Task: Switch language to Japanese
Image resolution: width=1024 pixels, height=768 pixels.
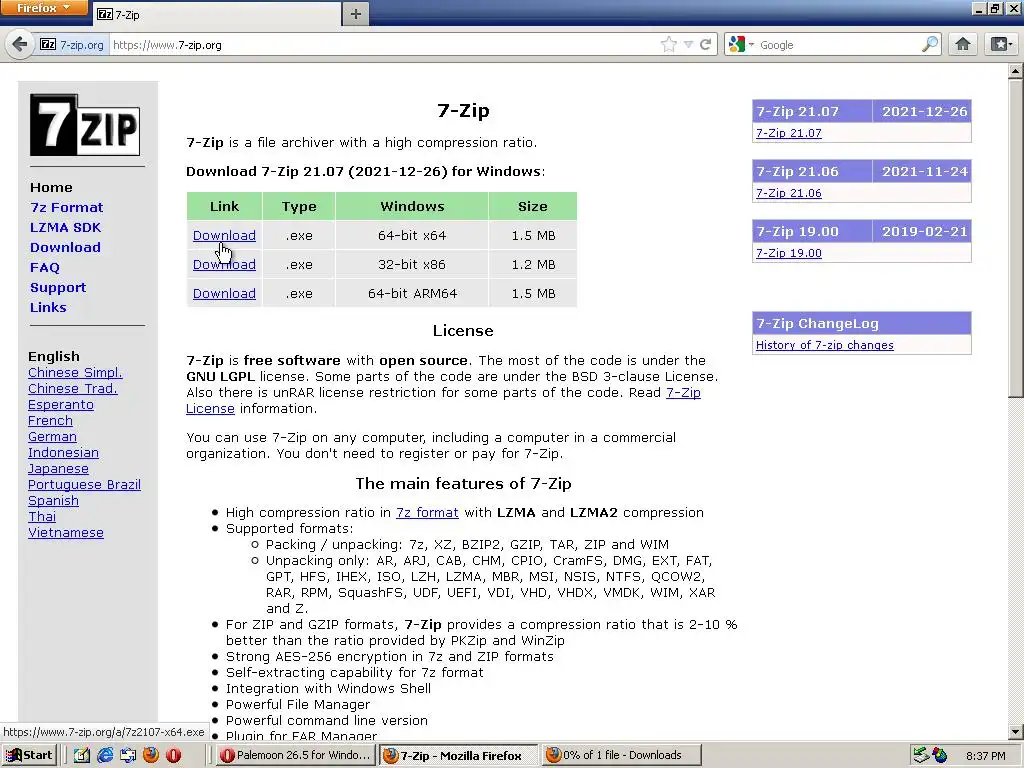Action: tap(58, 469)
